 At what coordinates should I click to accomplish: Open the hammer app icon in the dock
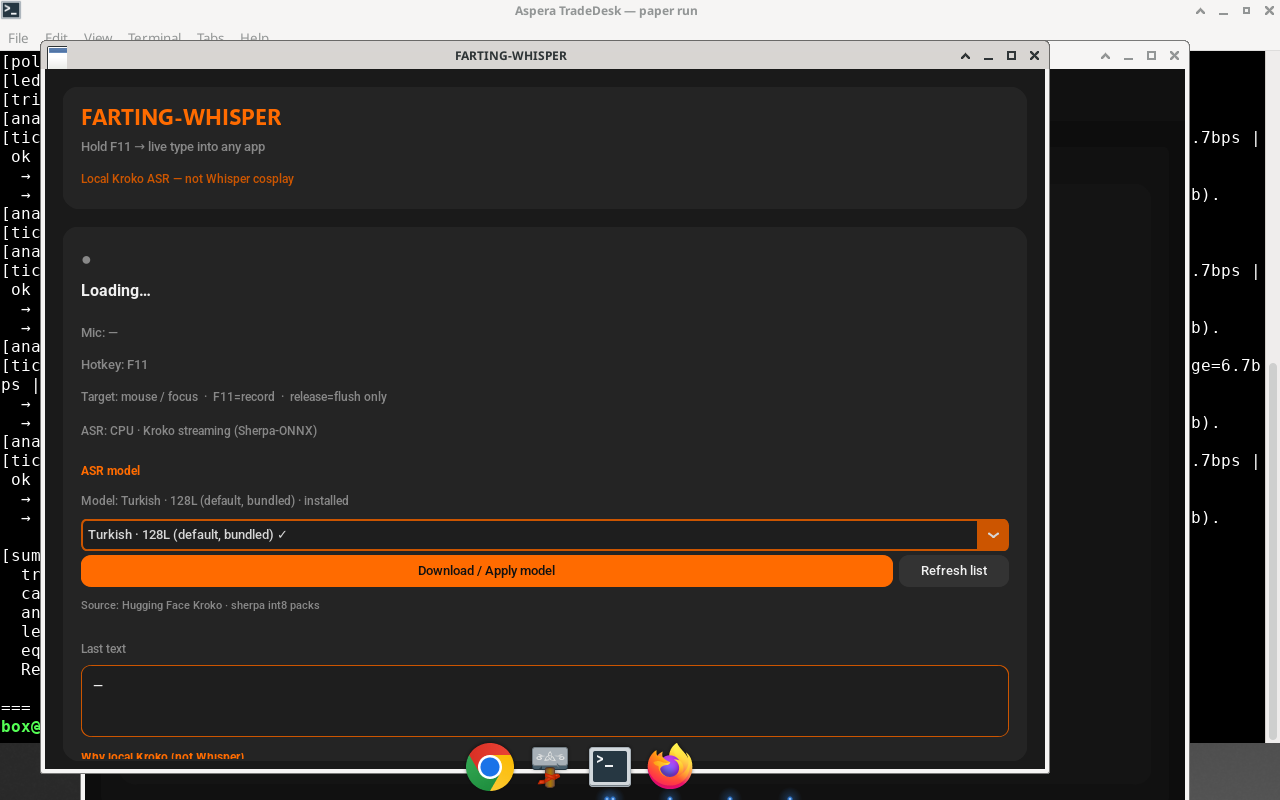click(x=550, y=767)
